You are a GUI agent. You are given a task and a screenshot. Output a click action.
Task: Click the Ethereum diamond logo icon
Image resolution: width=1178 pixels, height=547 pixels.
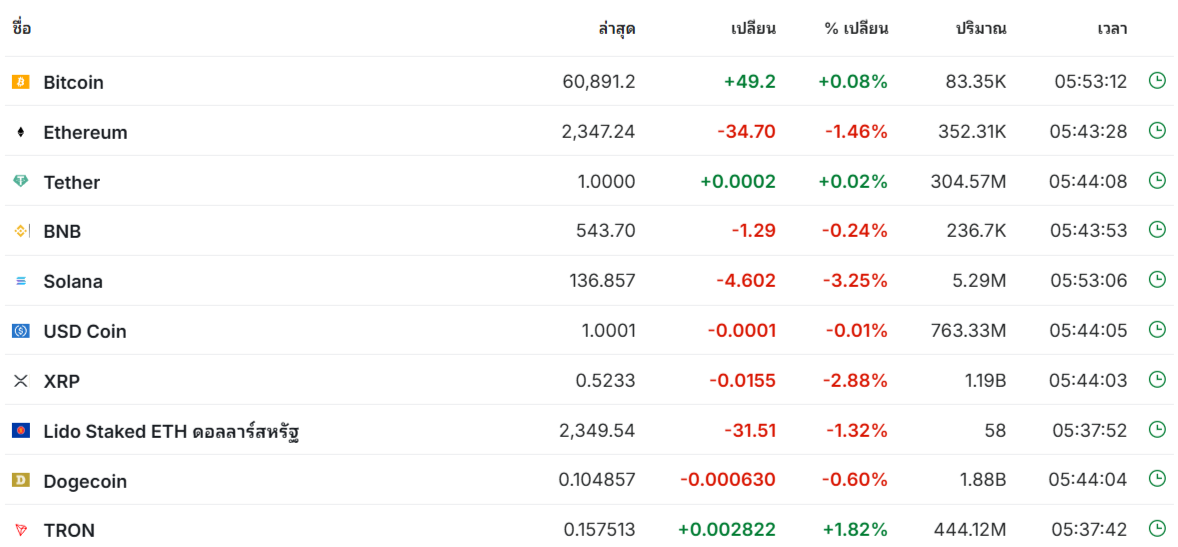(20, 132)
